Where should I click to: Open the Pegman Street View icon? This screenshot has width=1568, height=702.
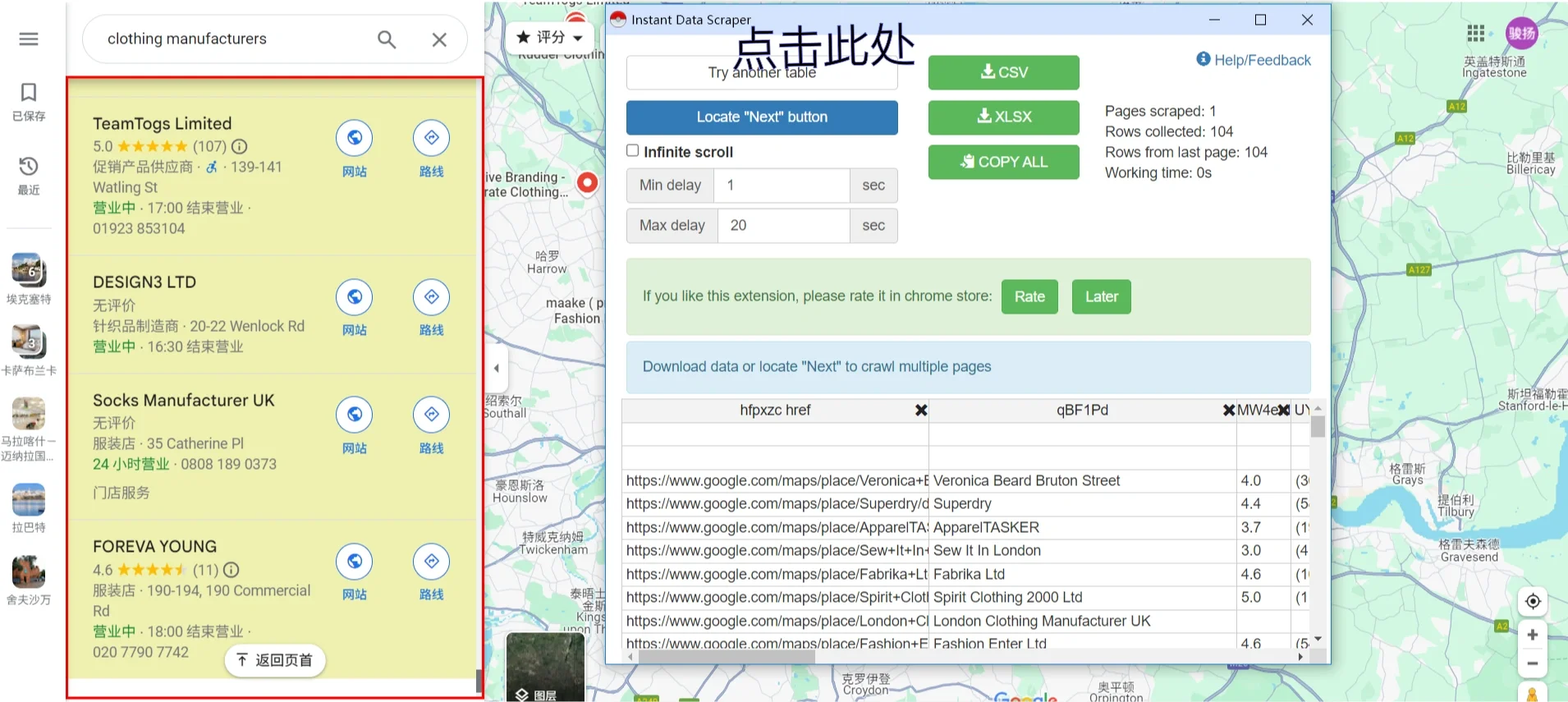point(1532,694)
